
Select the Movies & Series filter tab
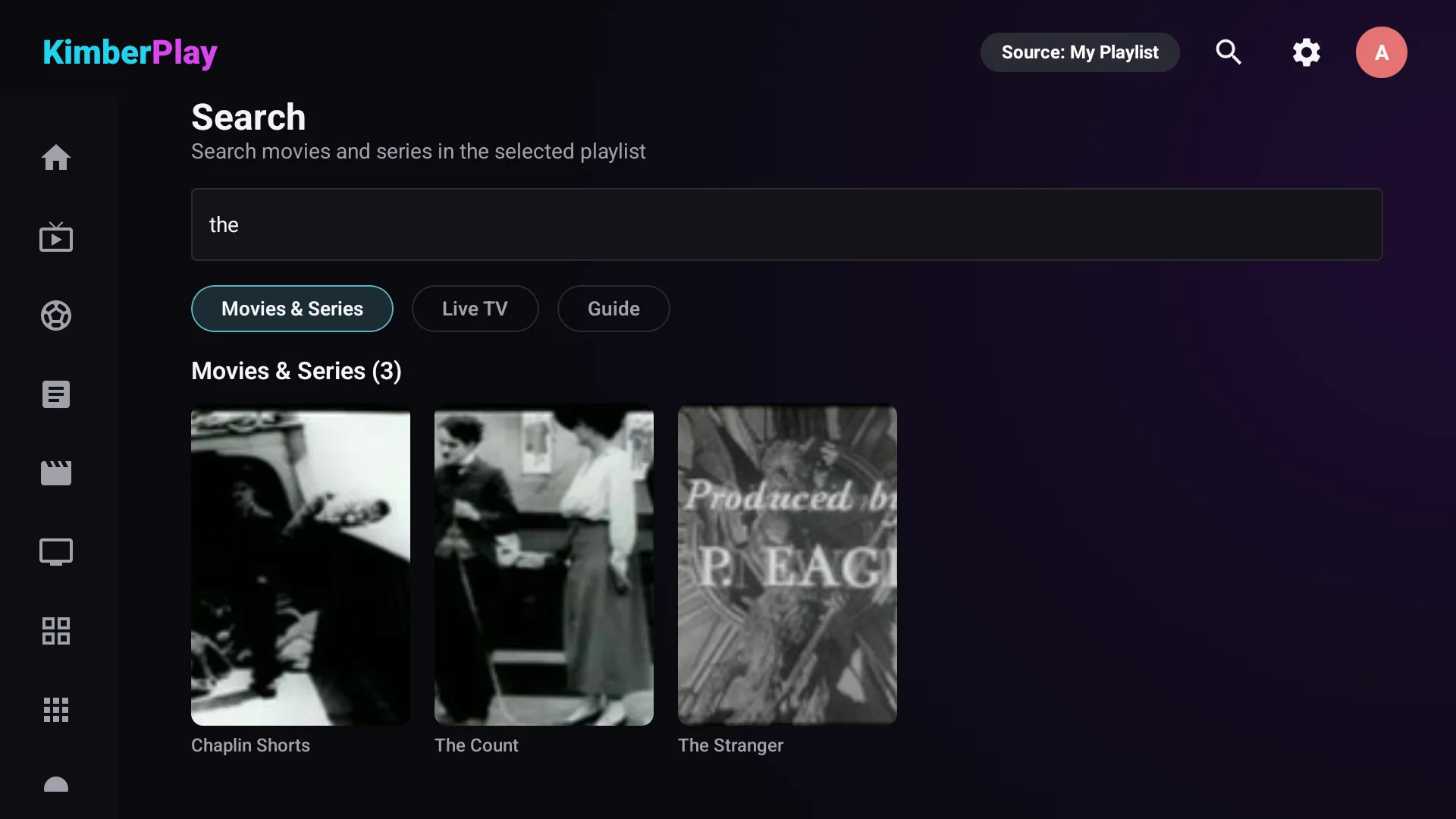point(292,309)
